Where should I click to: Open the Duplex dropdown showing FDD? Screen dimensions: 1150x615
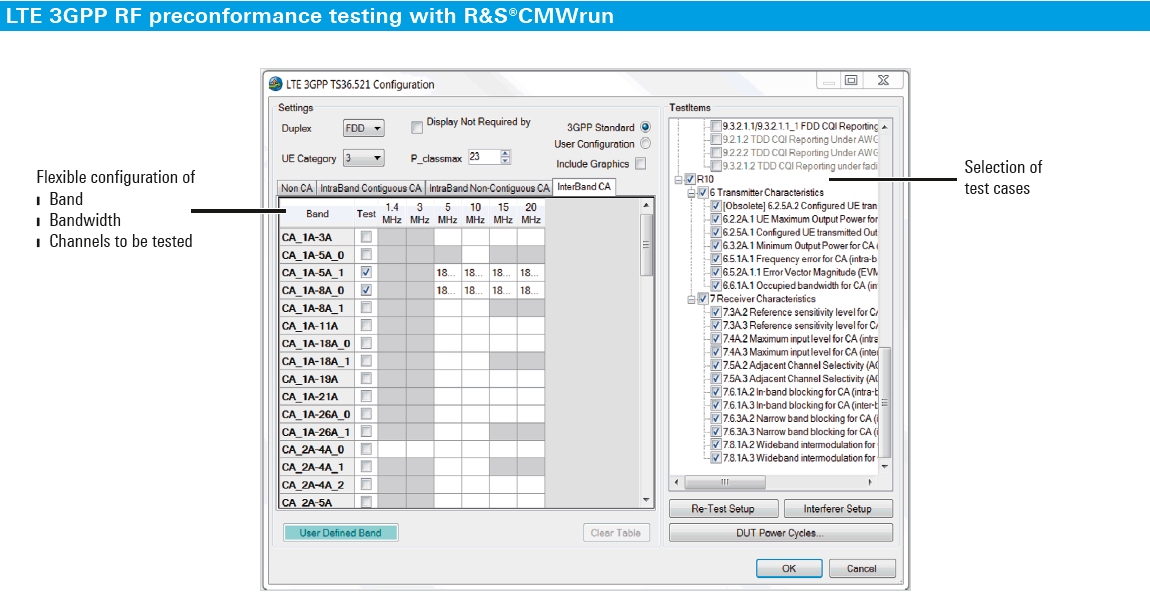363,128
